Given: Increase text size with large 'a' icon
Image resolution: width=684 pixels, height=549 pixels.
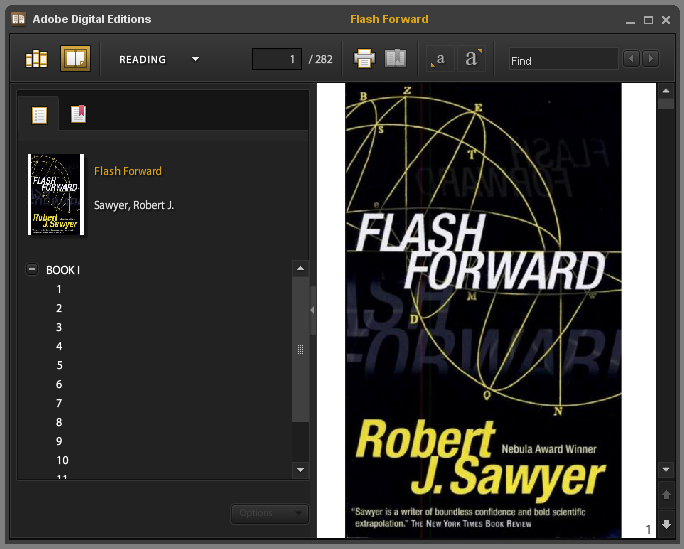Looking at the screenshot, I should 472,58.
